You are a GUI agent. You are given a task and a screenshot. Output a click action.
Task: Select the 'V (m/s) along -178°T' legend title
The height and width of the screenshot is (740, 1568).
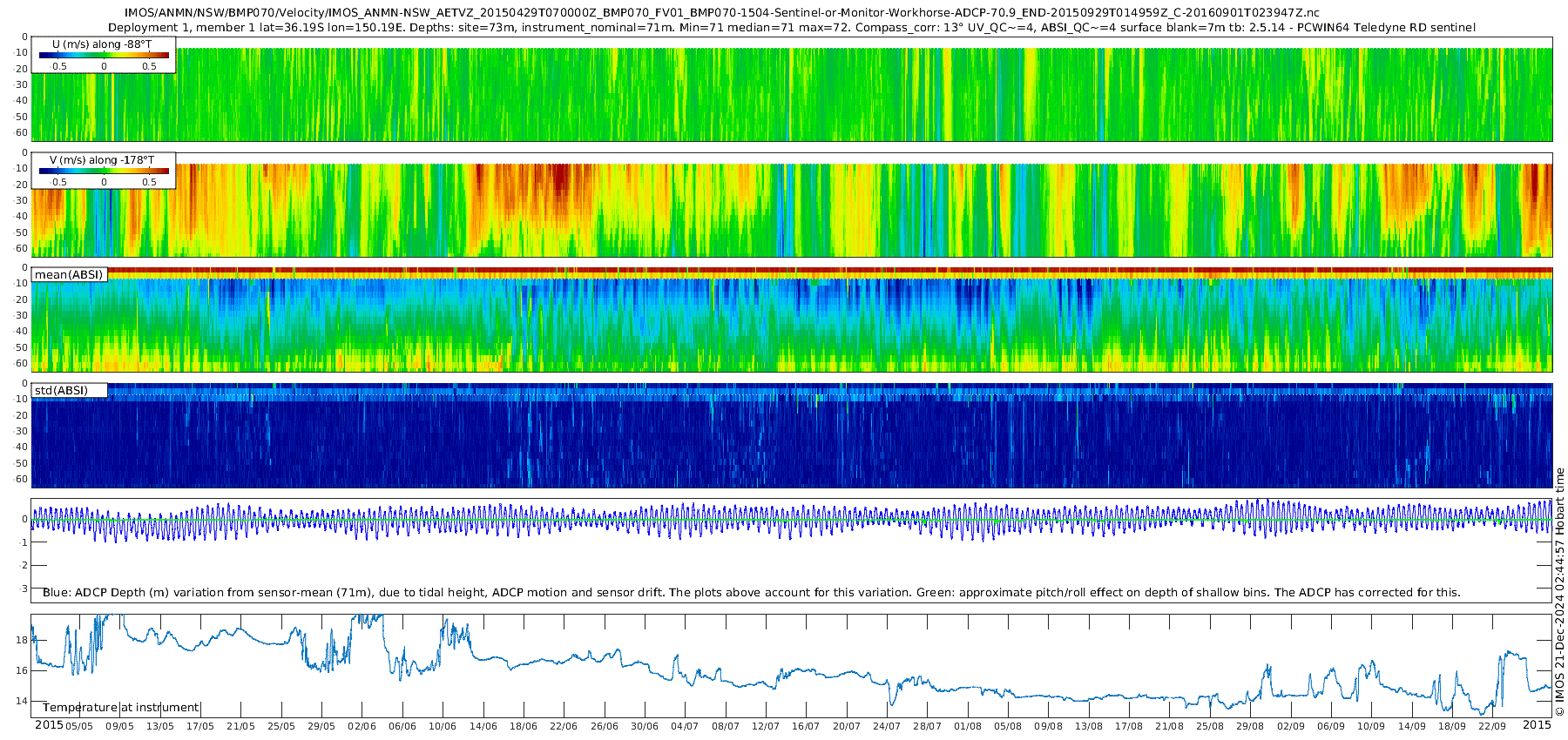pyautogui.click(x=102, y=160)
